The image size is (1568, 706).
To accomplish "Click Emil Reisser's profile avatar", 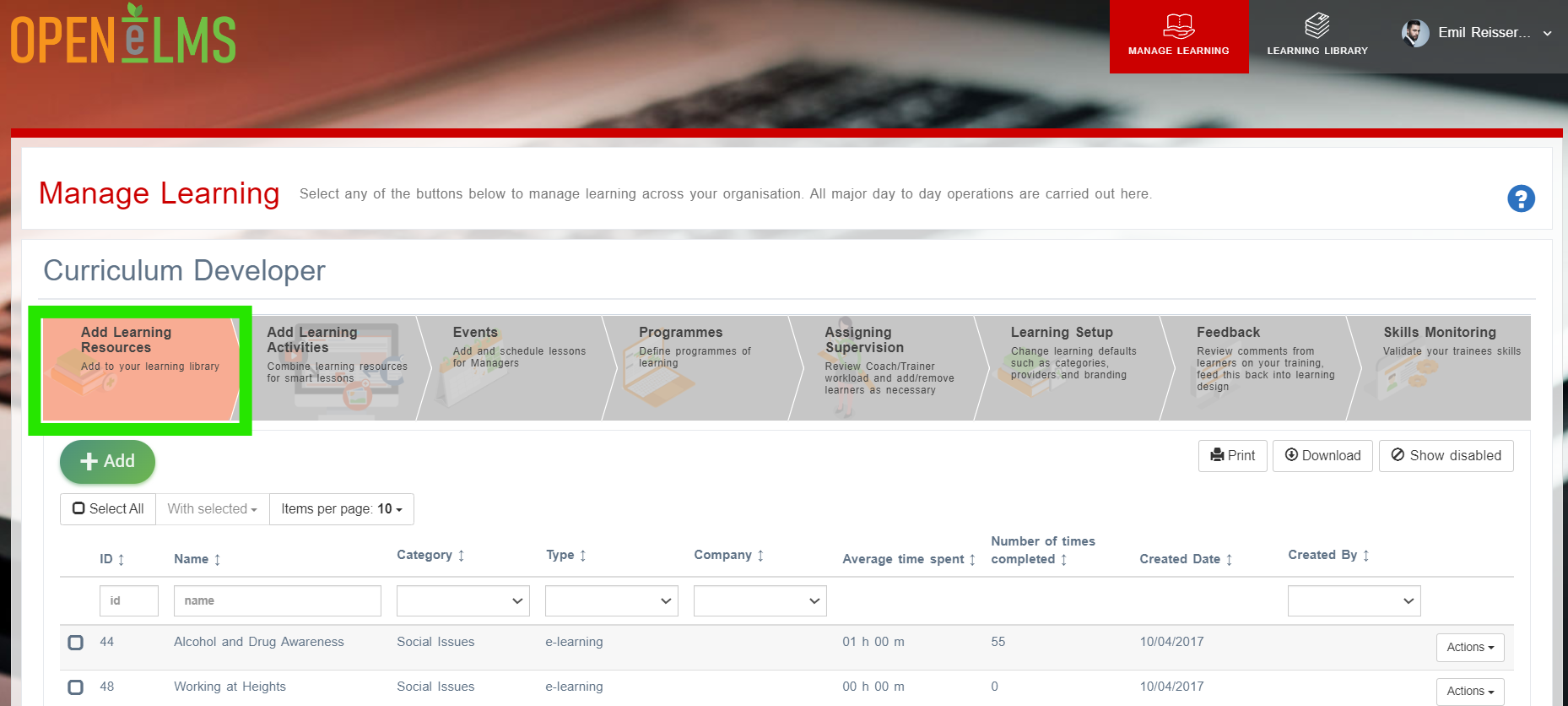I will [1415, 33].
